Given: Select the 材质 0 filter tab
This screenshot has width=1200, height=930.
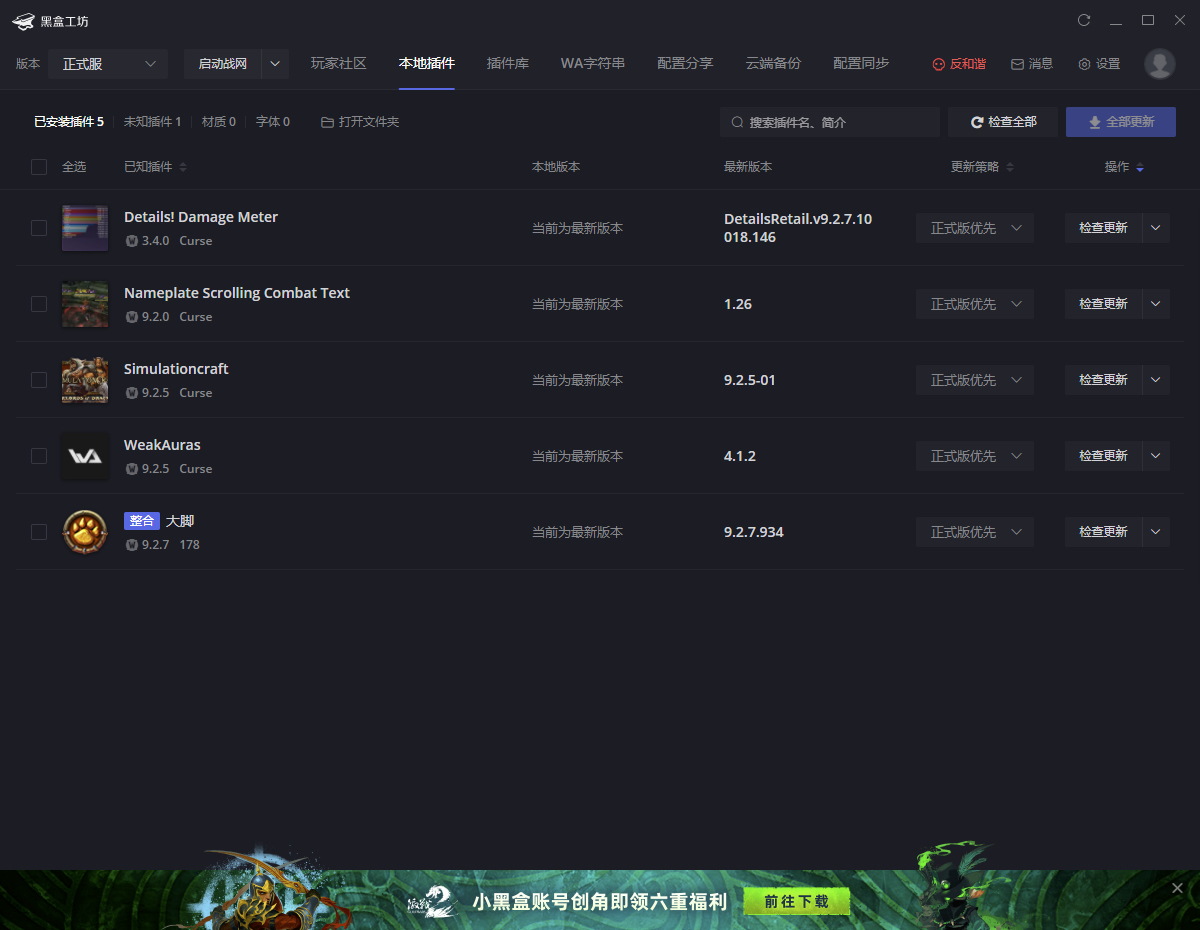Looking at the screenshot, I should click(x=219, y=122).
